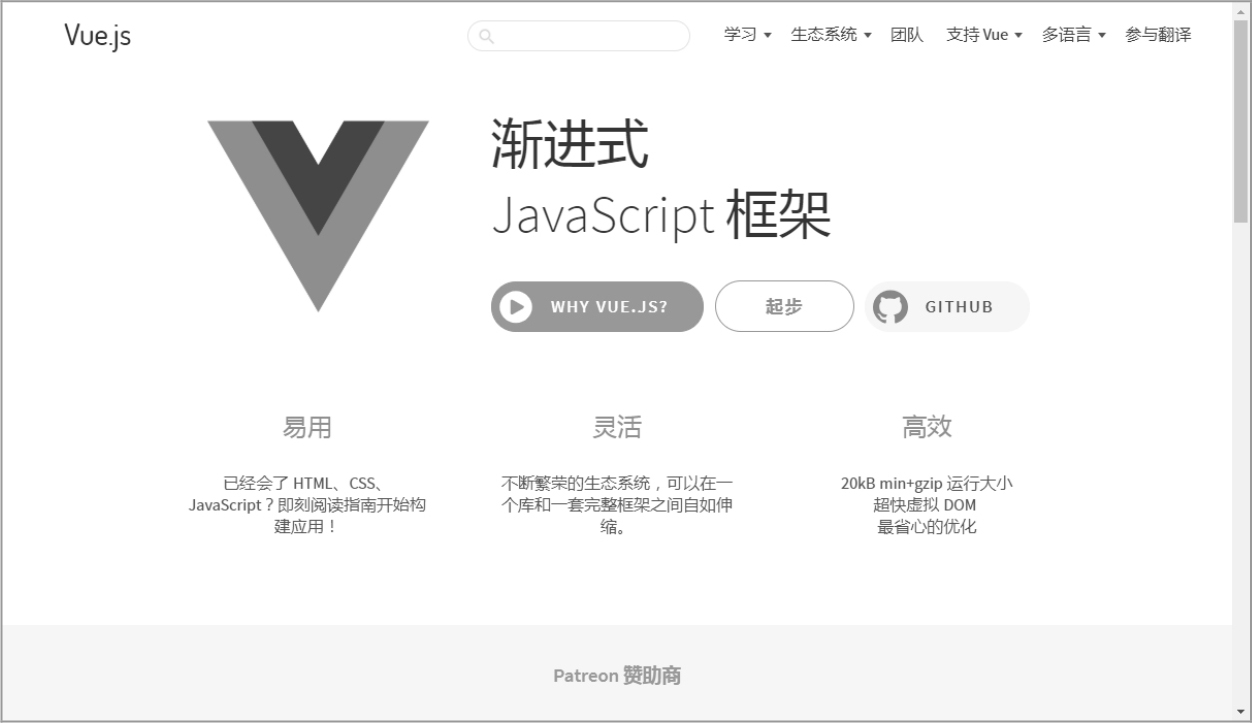The height and width of the screenshot is (723, 1252).
Task: Expand the 多语言 dropdown menu
Action: (x=1073, y=35)
